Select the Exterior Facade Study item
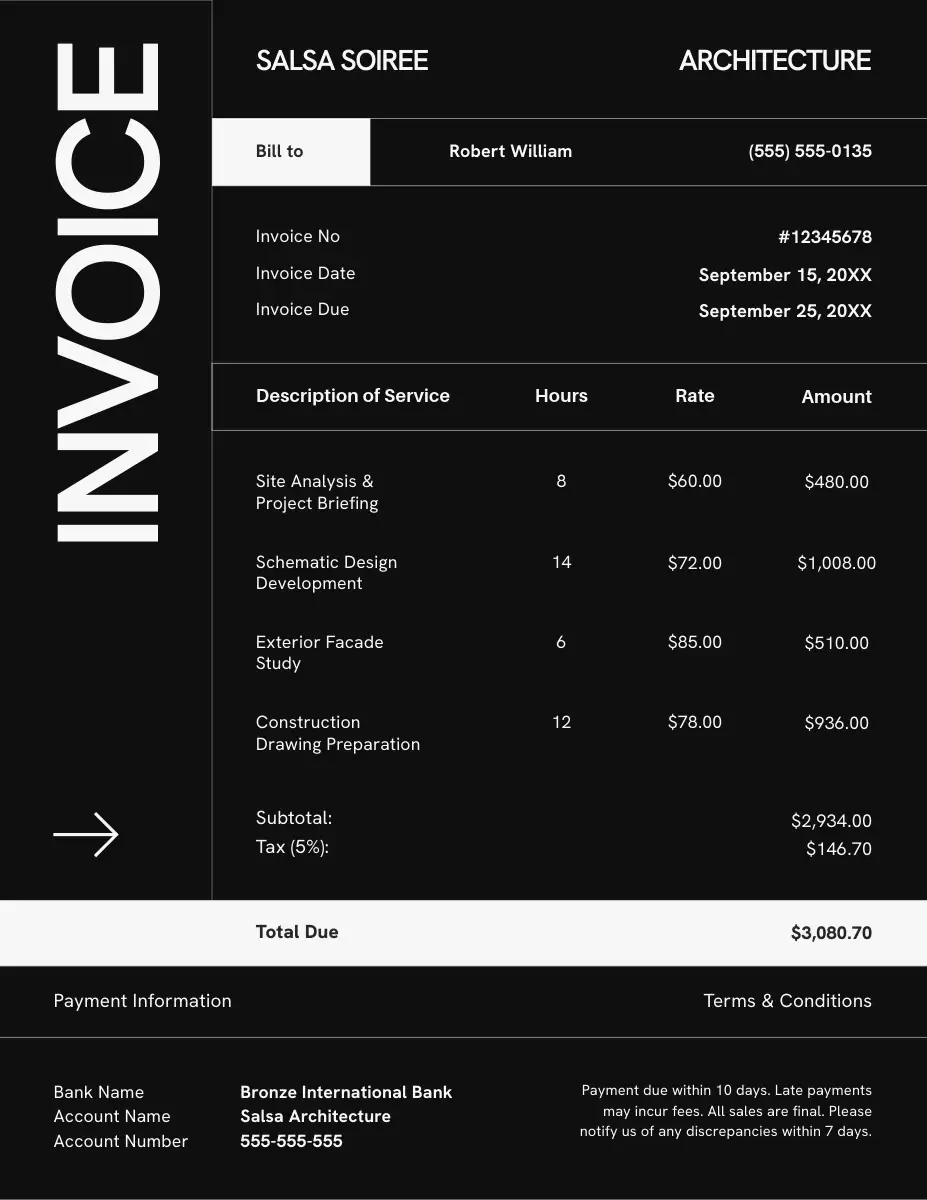 319,652
